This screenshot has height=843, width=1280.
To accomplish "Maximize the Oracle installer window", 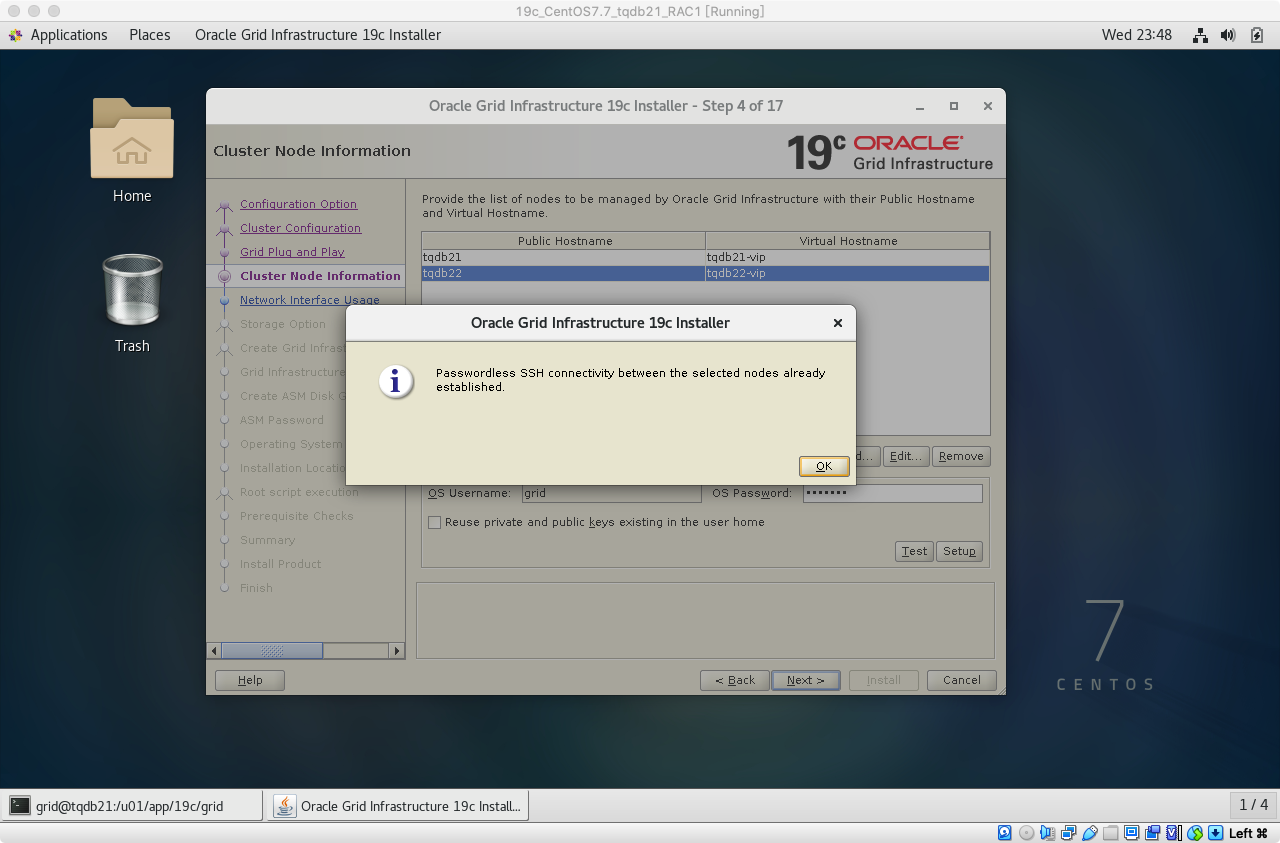I will click(x=954, y=106).
